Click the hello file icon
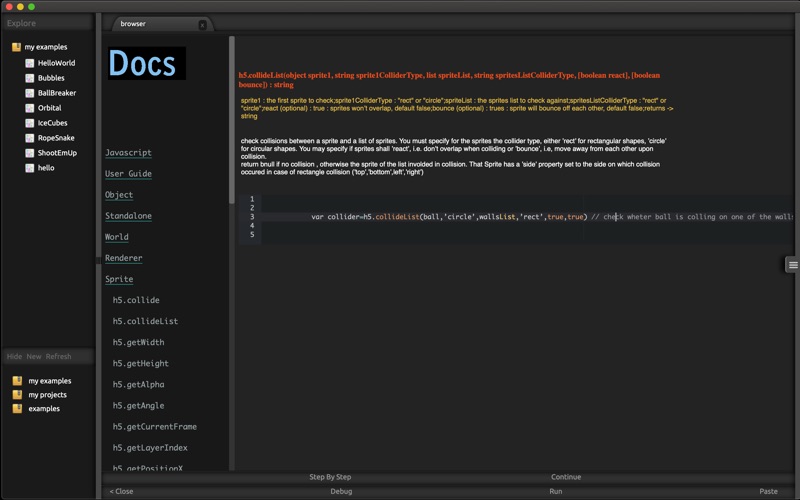Viewport: 800px width, 500px height. [x=30, y=168]
